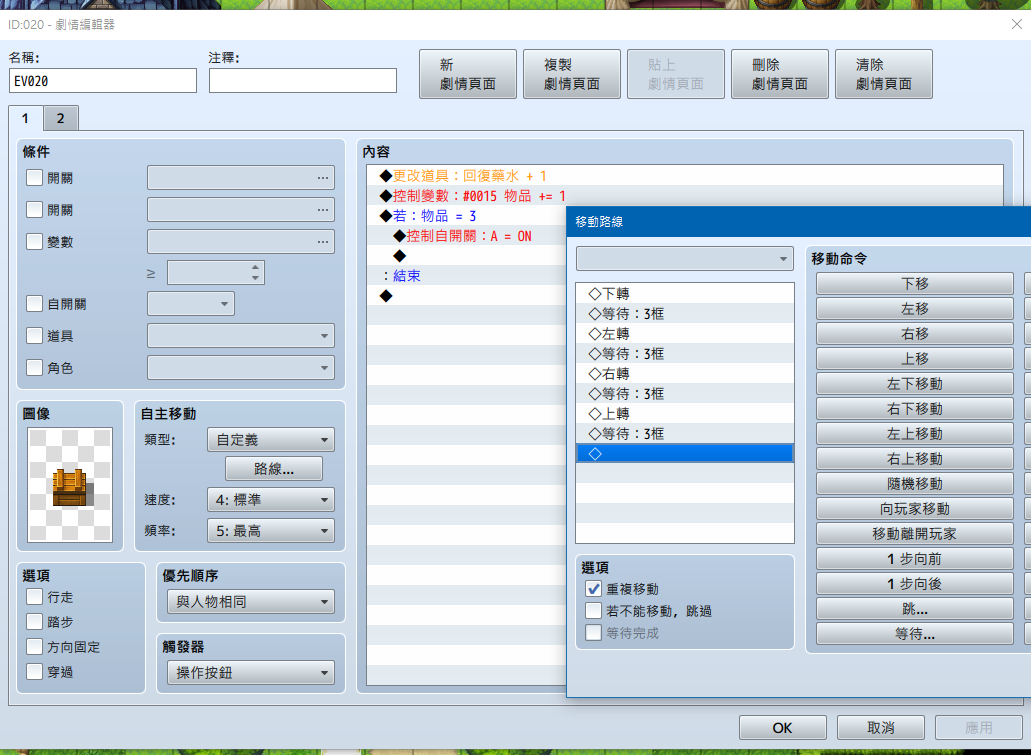Select the 右轉 route entry
Image resolution: width=1031 pixels, height=755 pixels.
click(x=684, y=374)
